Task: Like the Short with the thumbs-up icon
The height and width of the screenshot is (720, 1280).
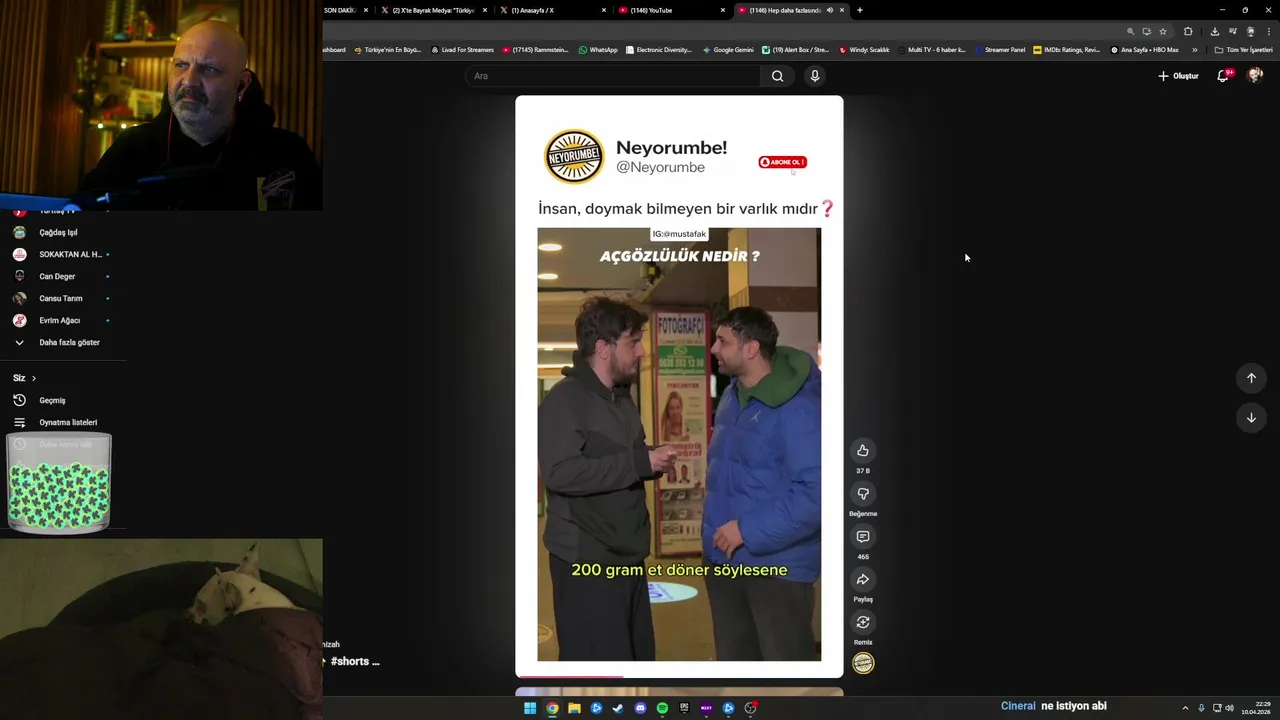Action: coord(863,451)
